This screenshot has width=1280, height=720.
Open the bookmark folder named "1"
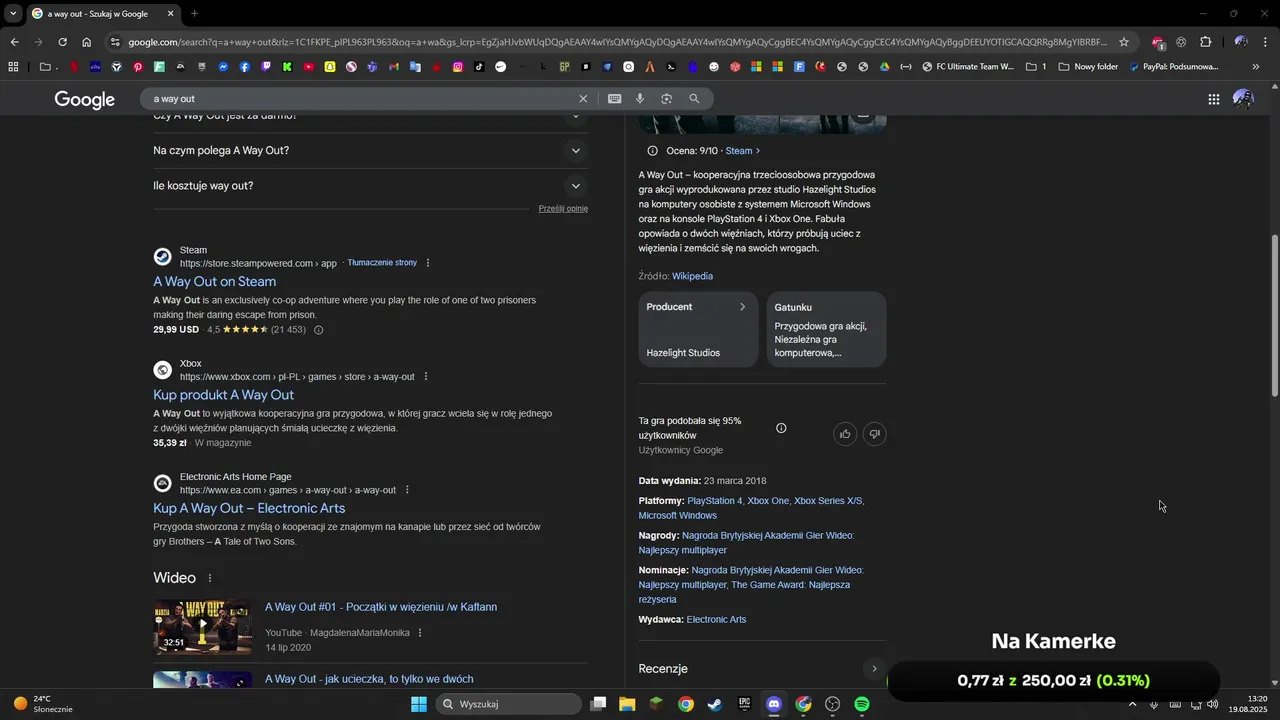[1036, 67]
